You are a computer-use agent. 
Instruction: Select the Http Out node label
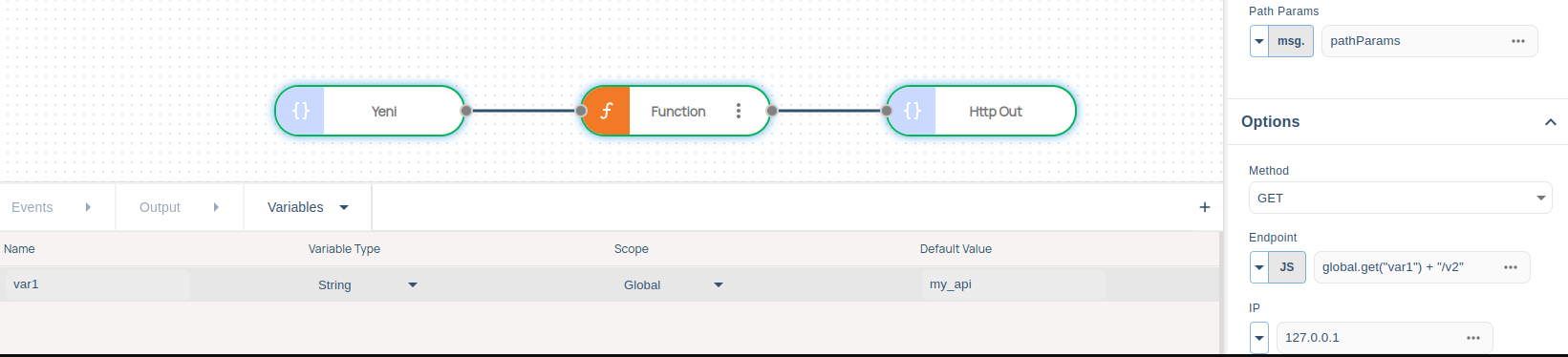click(x=996, y=112)
